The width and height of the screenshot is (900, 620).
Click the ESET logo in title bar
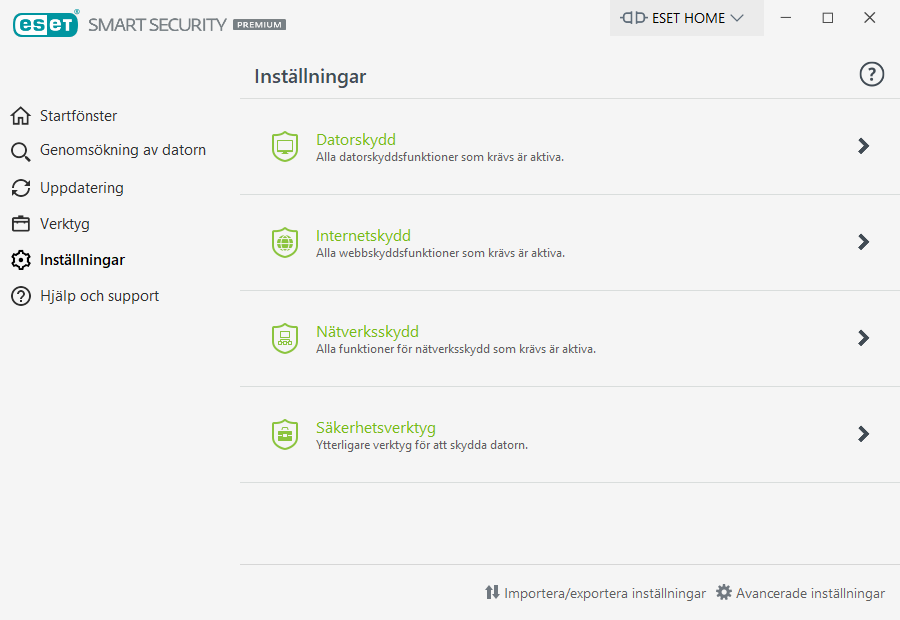[x=46, y=24]
